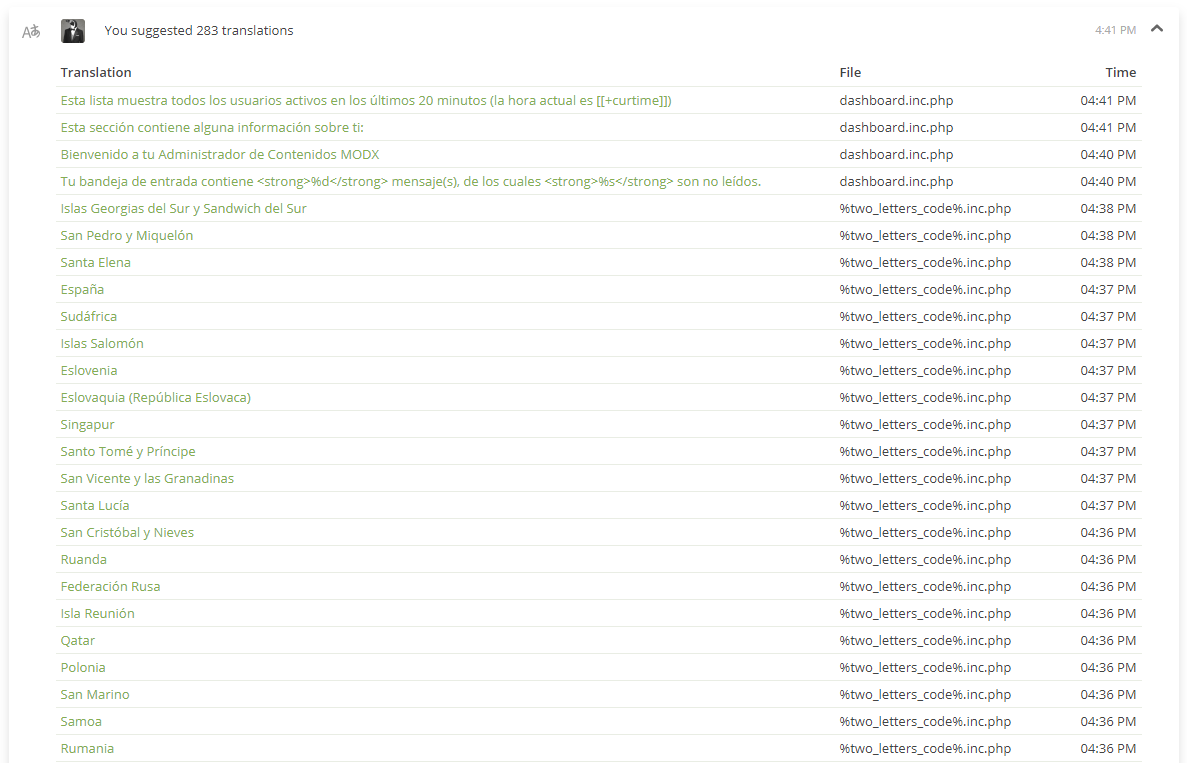Open 'Bienvenido a tu Administrador de Contenidos' translation
The width and height of the screenshot is (1187, 763).
tap(220, 154)
